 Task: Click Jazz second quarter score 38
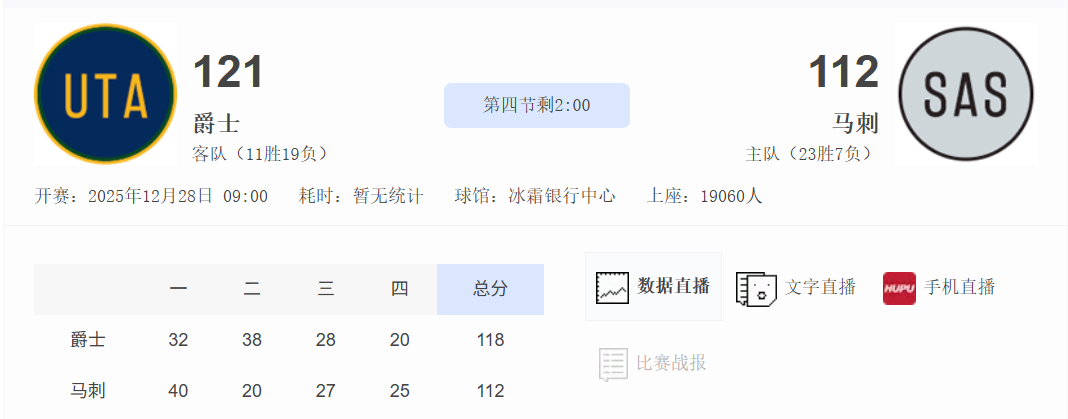[252, 340]
